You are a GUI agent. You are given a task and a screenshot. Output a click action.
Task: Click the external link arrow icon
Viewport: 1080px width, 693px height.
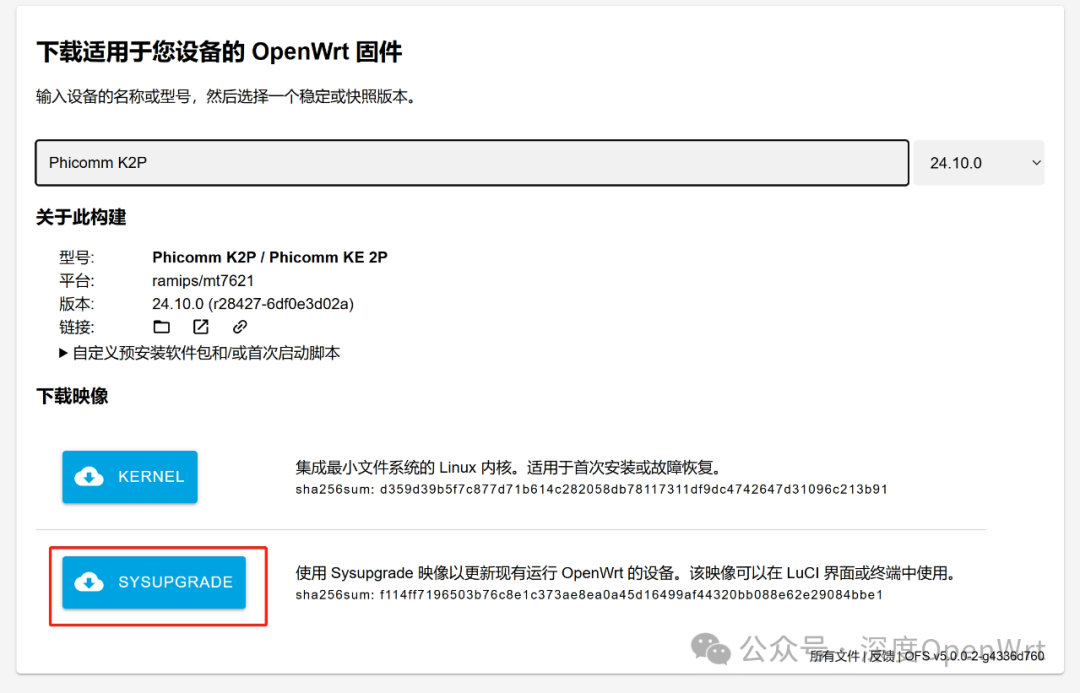pos(201,327)
